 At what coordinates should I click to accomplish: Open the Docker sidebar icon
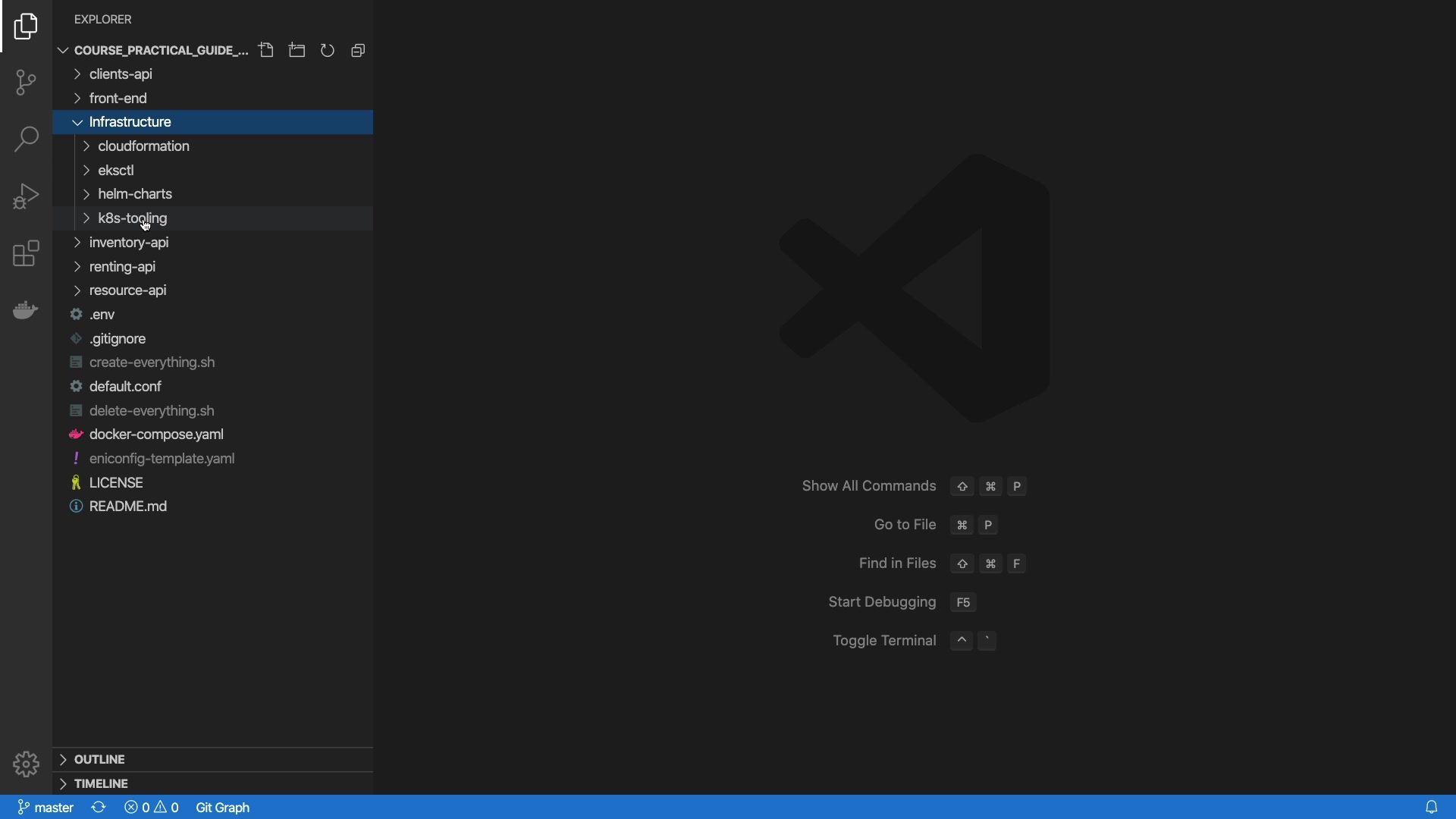click(26, 310)
